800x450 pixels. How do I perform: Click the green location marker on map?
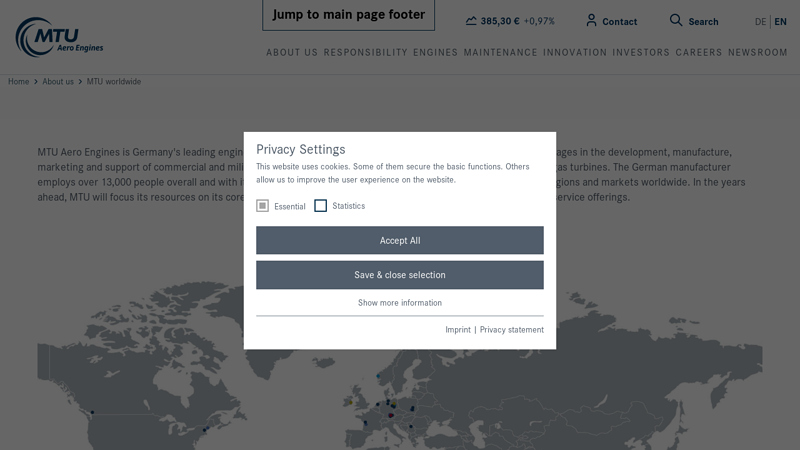click(393, 405)
